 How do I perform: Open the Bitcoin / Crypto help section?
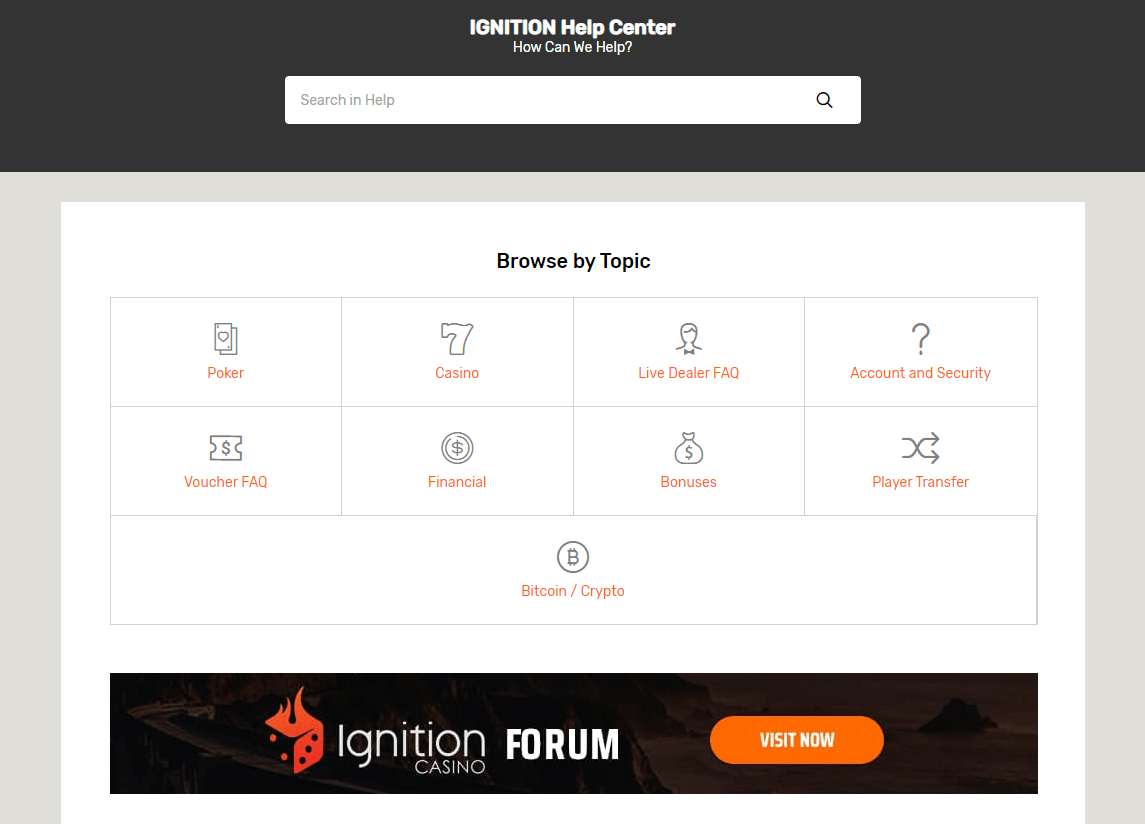pos(572,590)
